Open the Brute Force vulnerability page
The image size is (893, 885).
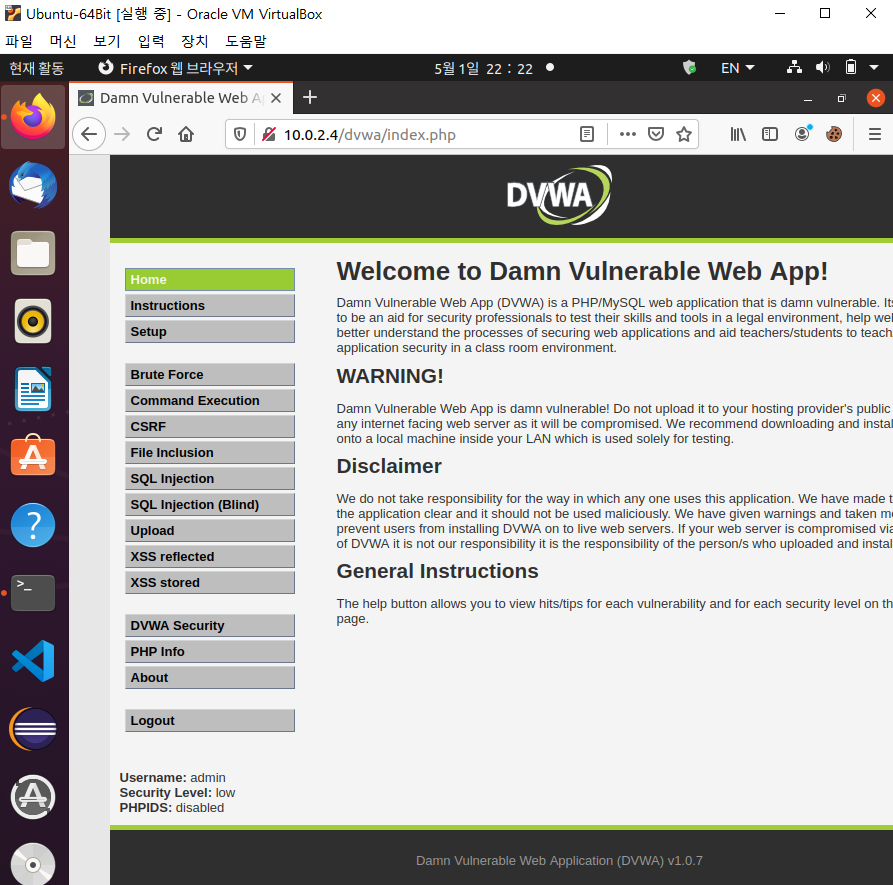[x=210, y=375]
